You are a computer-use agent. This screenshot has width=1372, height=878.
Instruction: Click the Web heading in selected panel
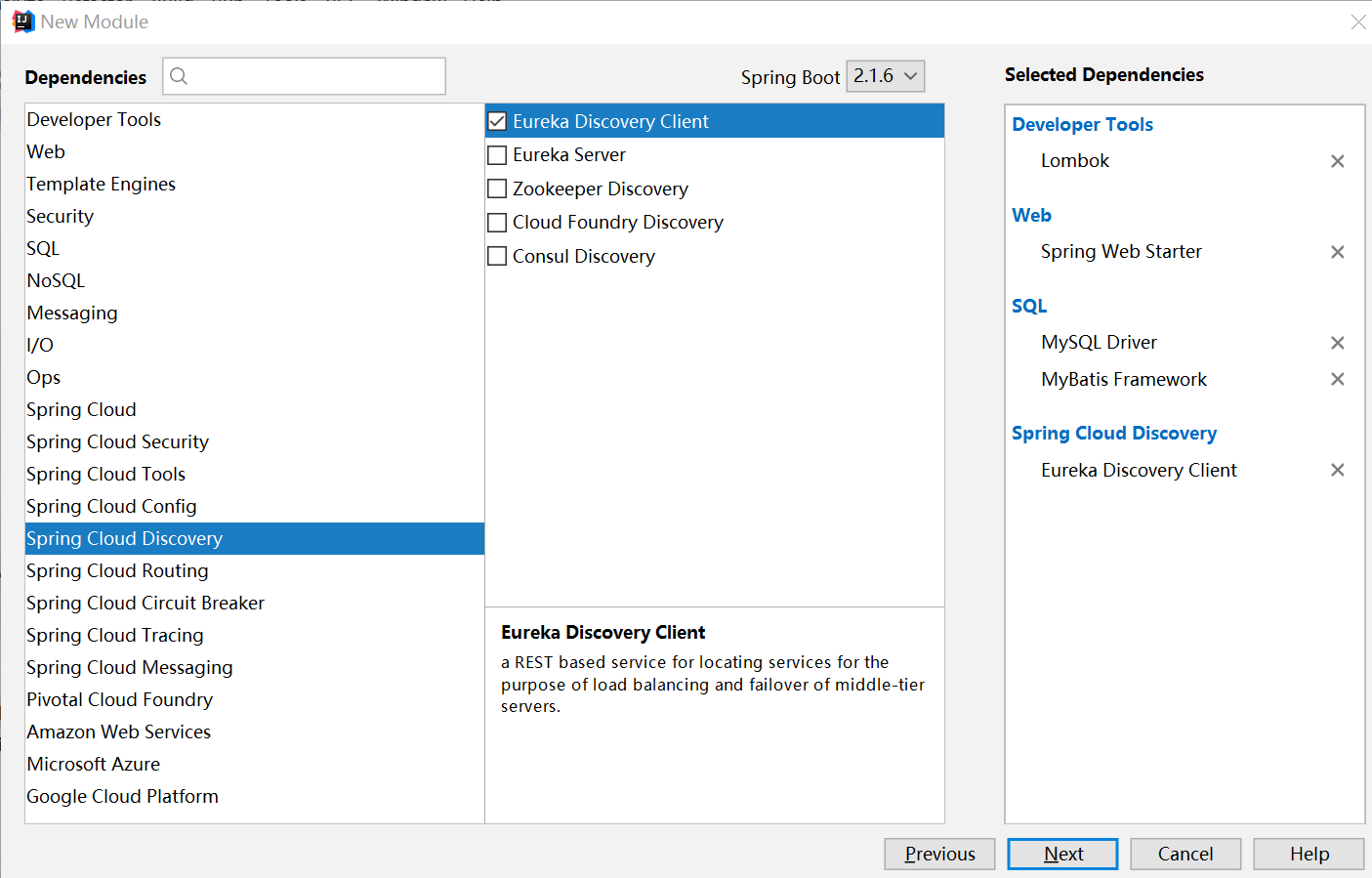coord(1031,215)
